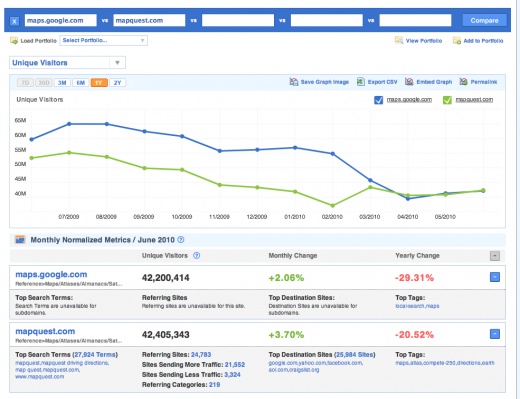Click the Save Graph Image link
520x399 pixels.
325,82
